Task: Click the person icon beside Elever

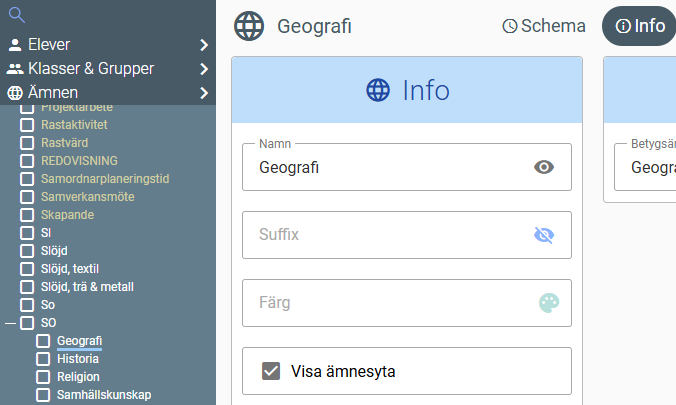Action: pyautogui.click(x=15, y=45)
